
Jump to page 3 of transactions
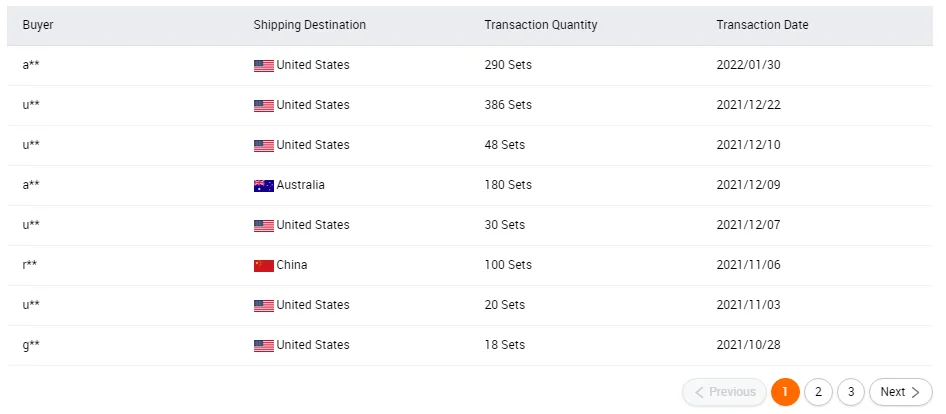point(851,392)
